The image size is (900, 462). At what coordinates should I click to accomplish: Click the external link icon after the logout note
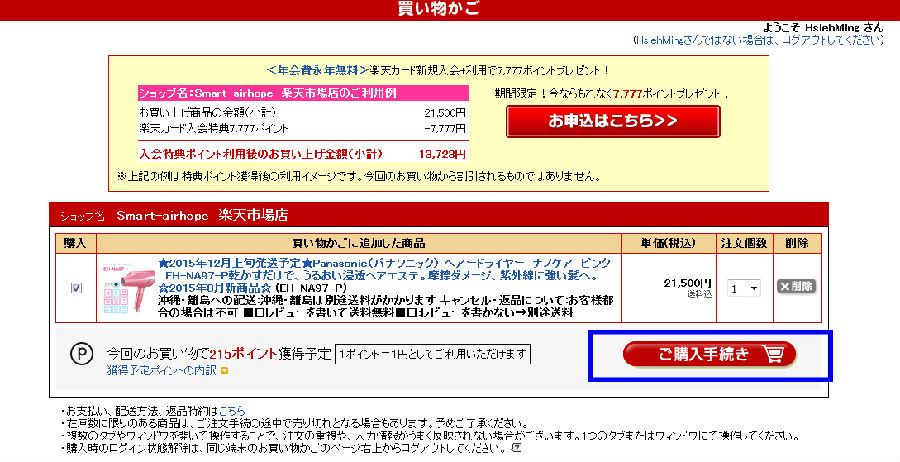516,447
